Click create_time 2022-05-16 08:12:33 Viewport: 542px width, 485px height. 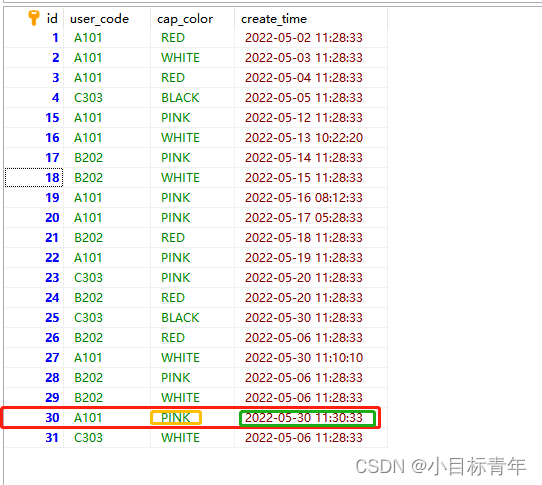tap(304, 198)
